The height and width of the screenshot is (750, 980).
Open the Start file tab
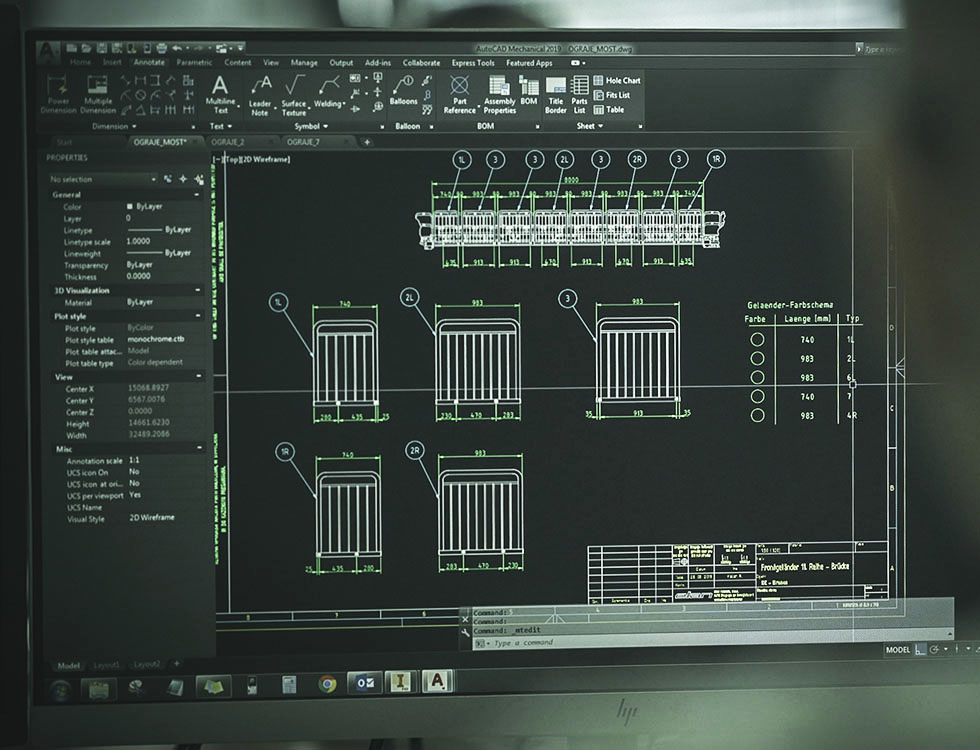[64, 142]
